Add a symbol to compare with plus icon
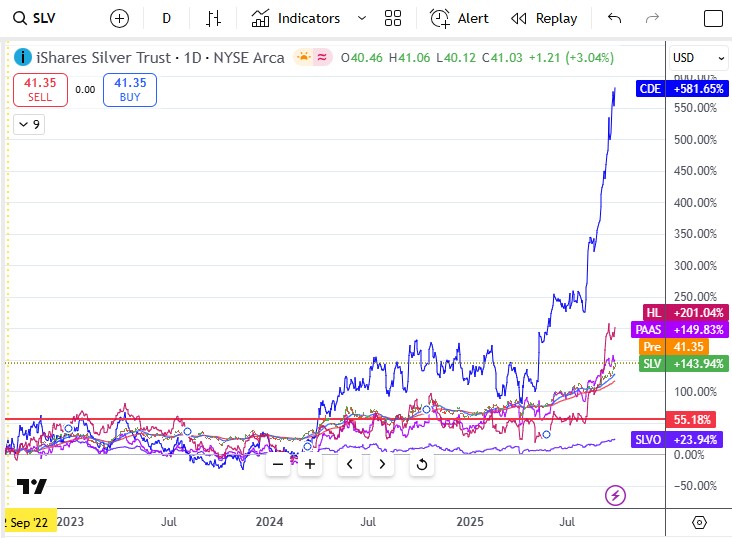 (119, 18)
